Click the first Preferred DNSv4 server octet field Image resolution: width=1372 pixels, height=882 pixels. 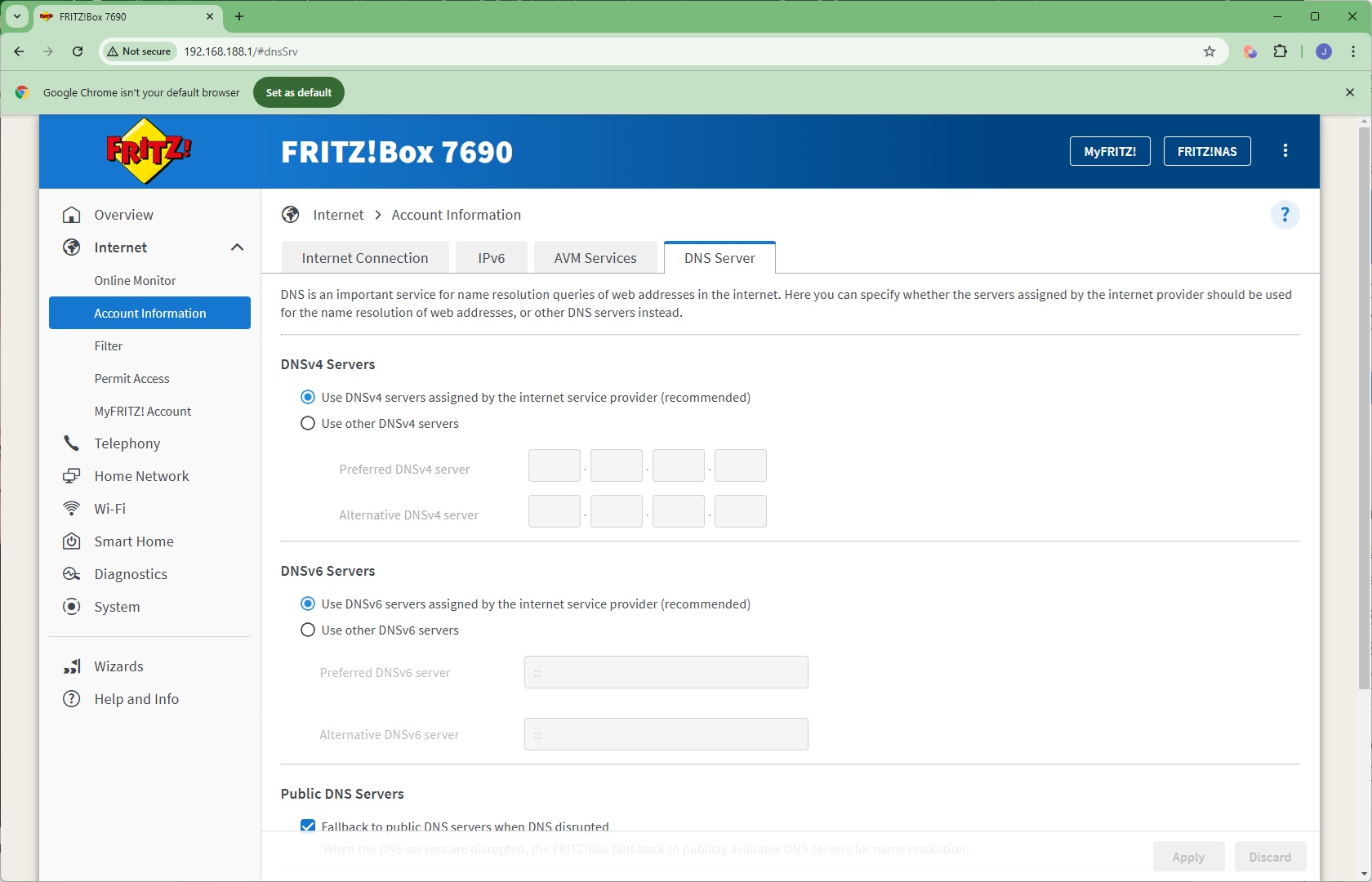(x=555, y=465)
